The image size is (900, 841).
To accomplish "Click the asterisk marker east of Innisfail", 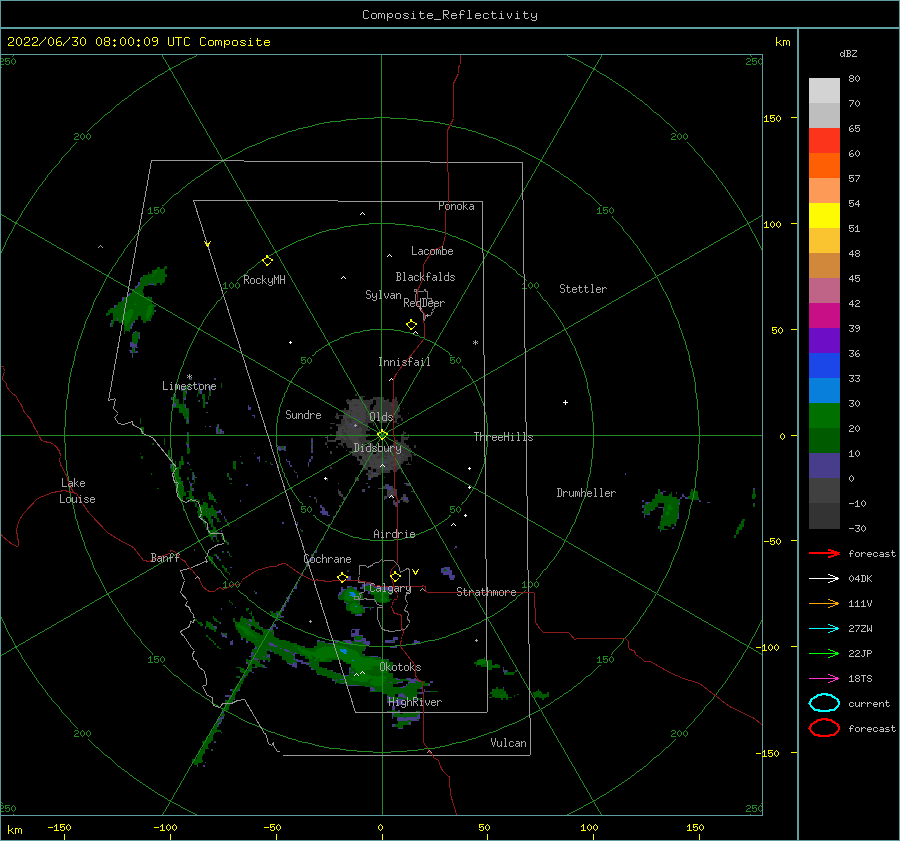I will (475, 343).
